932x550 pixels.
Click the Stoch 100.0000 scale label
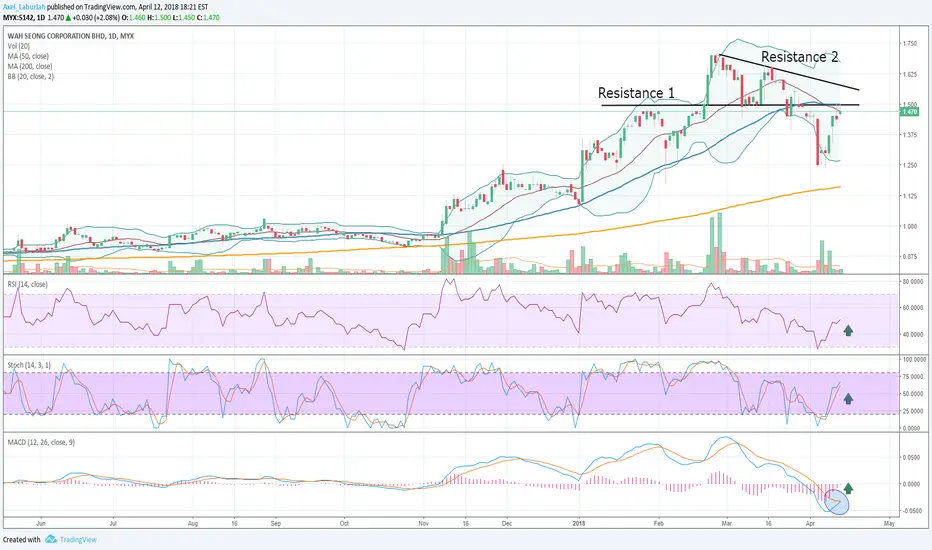tap(914, 360)
